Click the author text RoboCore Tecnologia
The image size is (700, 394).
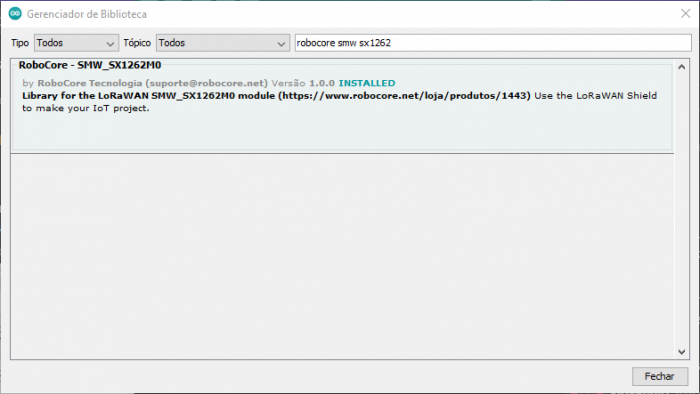click(90, 83)
